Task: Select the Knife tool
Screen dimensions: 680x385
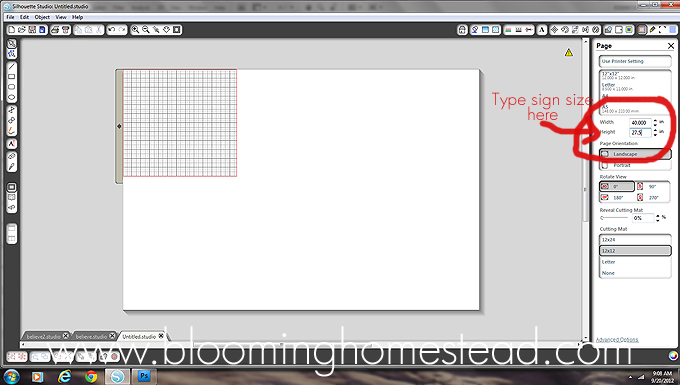Action: pos(12,166)
